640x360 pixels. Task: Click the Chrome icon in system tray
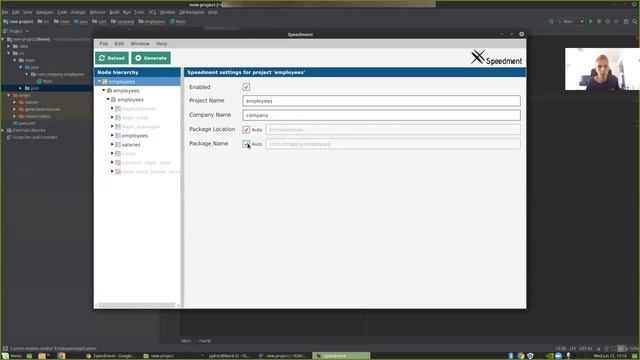click(520, 356)
